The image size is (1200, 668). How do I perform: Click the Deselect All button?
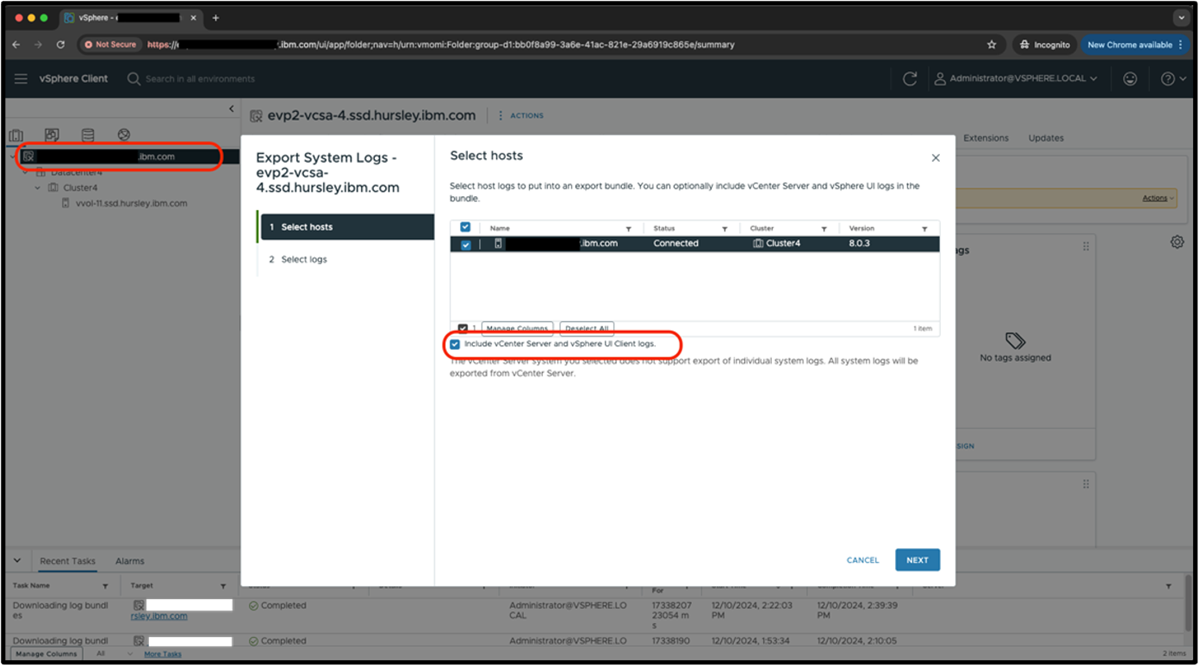point(587,328)
